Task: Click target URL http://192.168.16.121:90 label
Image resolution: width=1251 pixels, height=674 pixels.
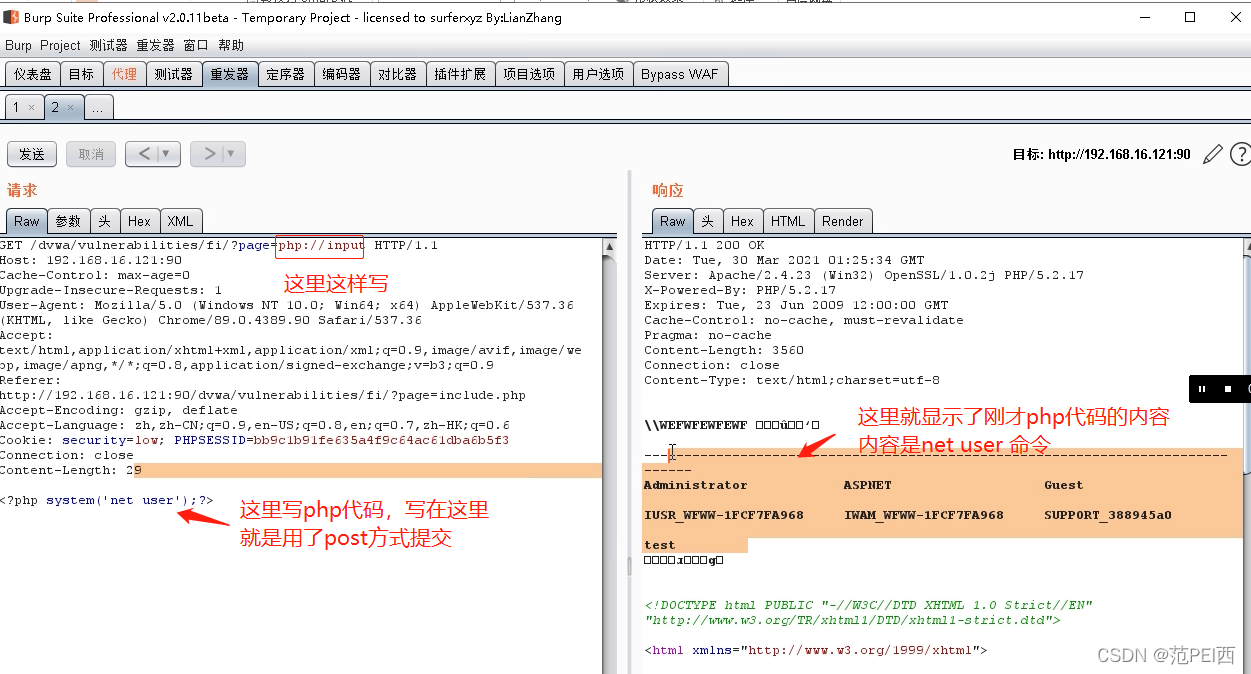Action: coord(1101,154)
